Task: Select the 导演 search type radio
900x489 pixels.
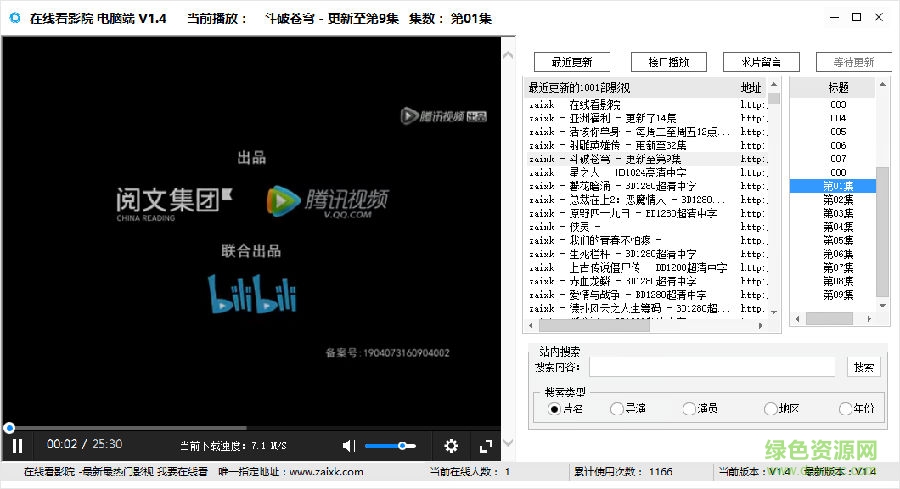Action: (617, 408)
